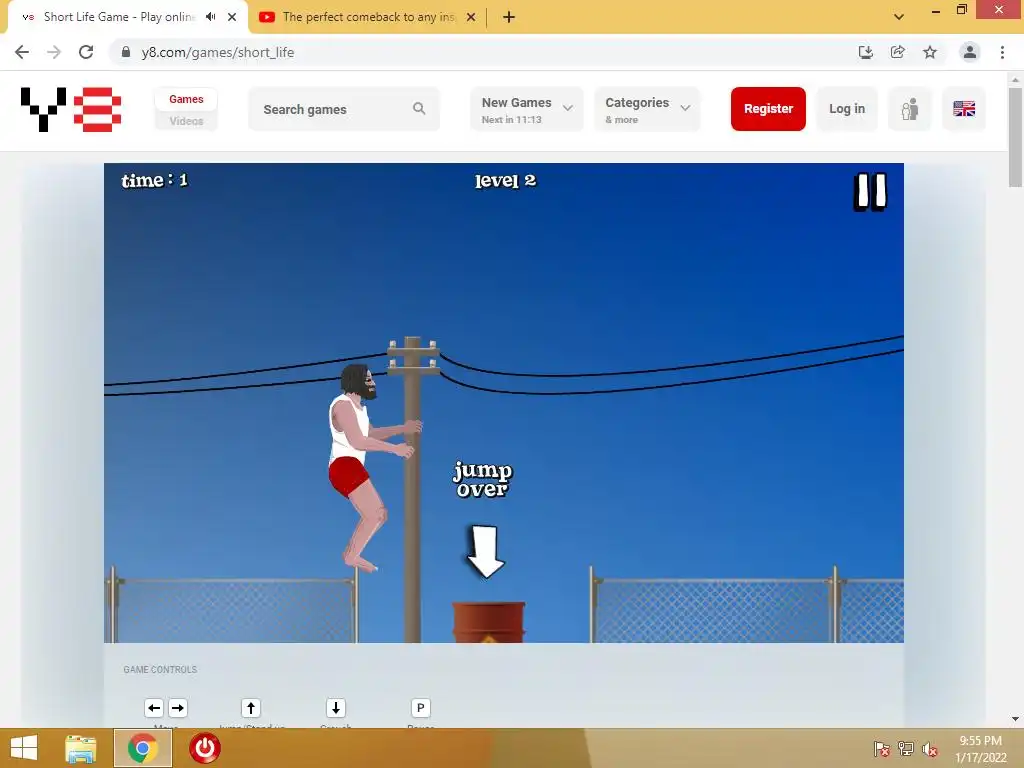The width and height of the screenshot is (1024, 768).
Task: Open the player profile figure icon
Action: 910,109
